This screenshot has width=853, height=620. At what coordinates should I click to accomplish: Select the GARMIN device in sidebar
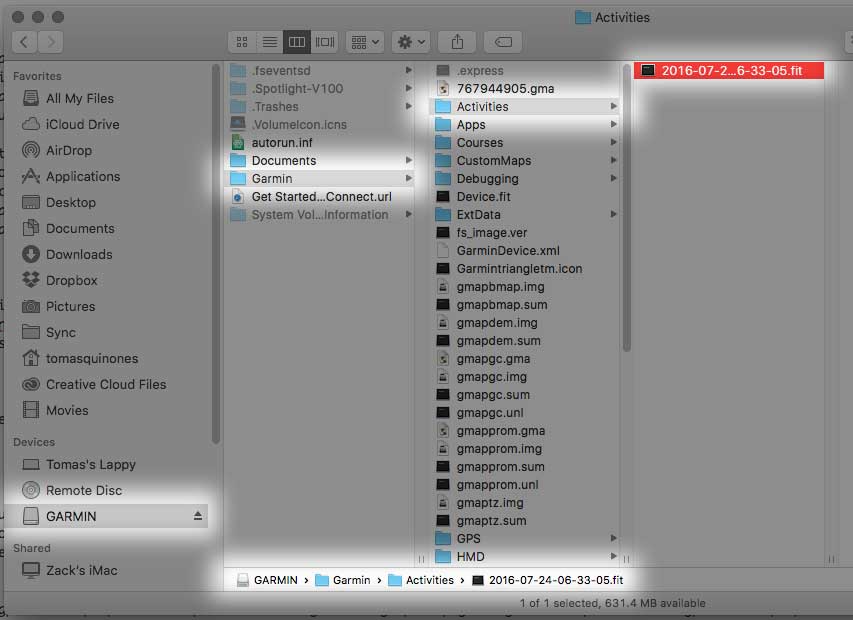click(x=106, y=516)
